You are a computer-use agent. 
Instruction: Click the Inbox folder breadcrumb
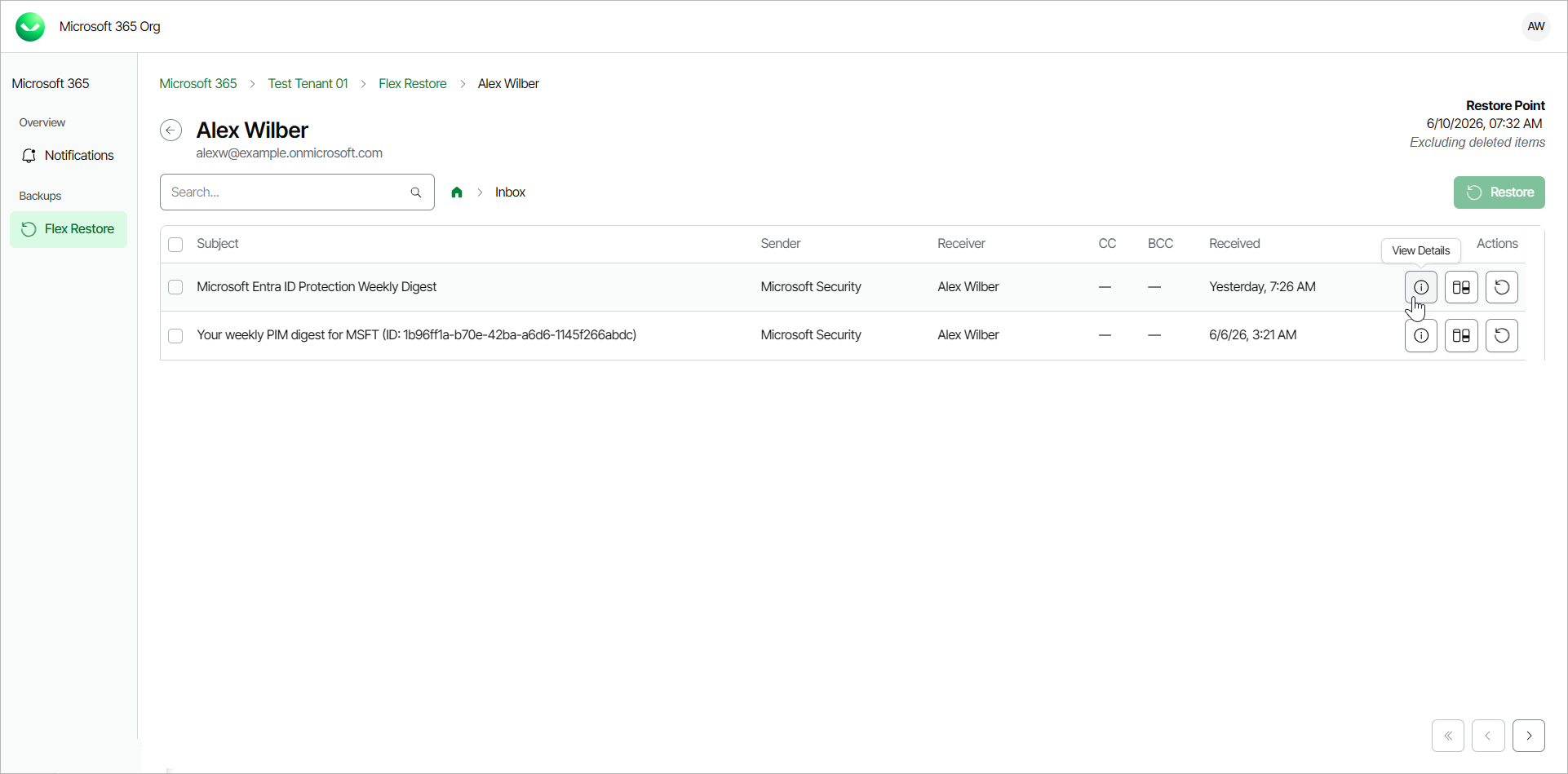coord(510,192)
